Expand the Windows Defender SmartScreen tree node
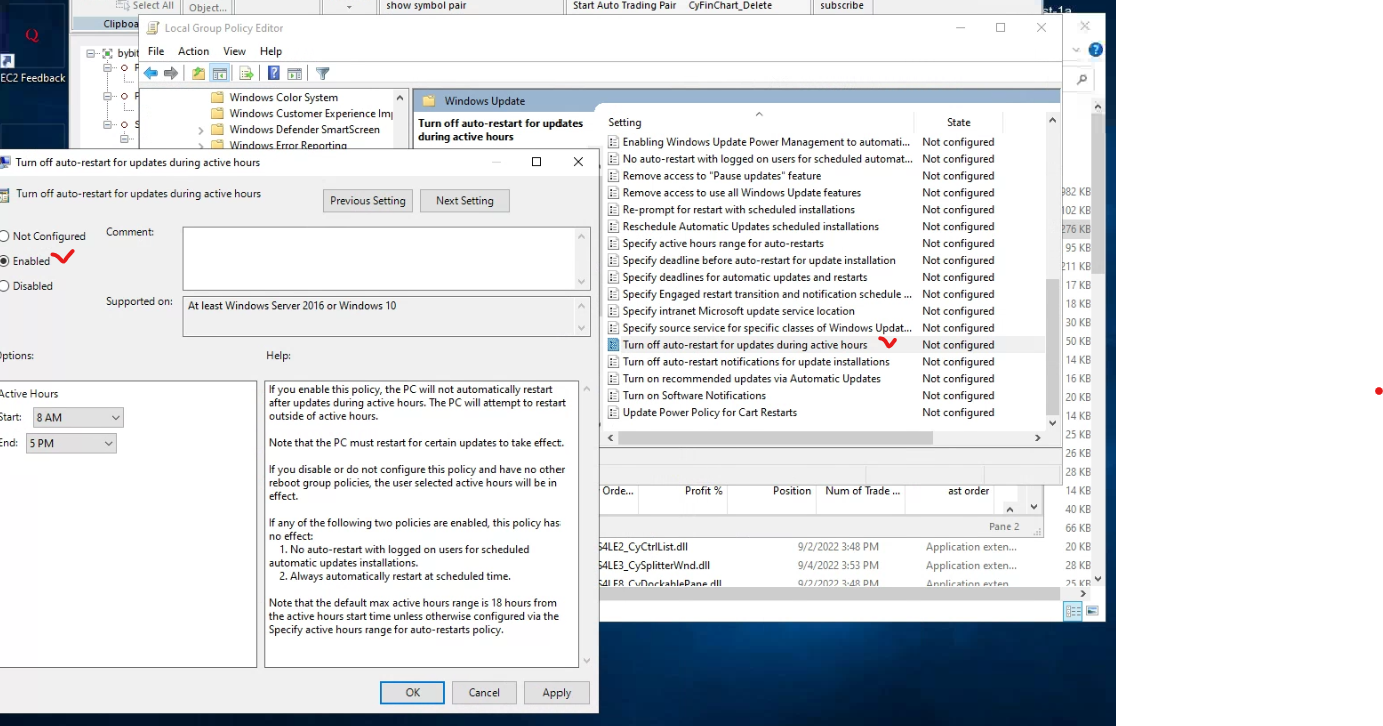1383x726 pixels. [201, 130]
